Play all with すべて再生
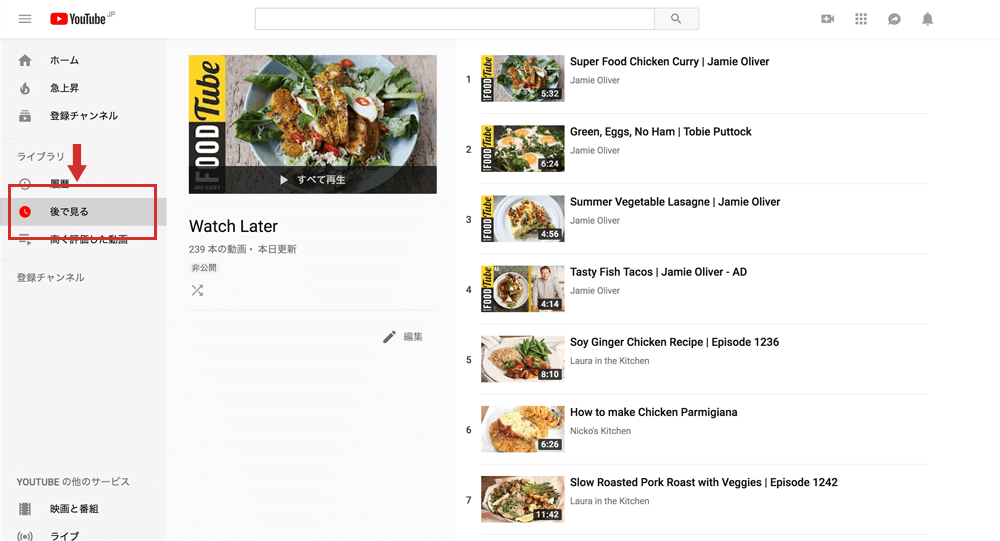This screenshot has height=541, width=1000. [x=312, y=180]
